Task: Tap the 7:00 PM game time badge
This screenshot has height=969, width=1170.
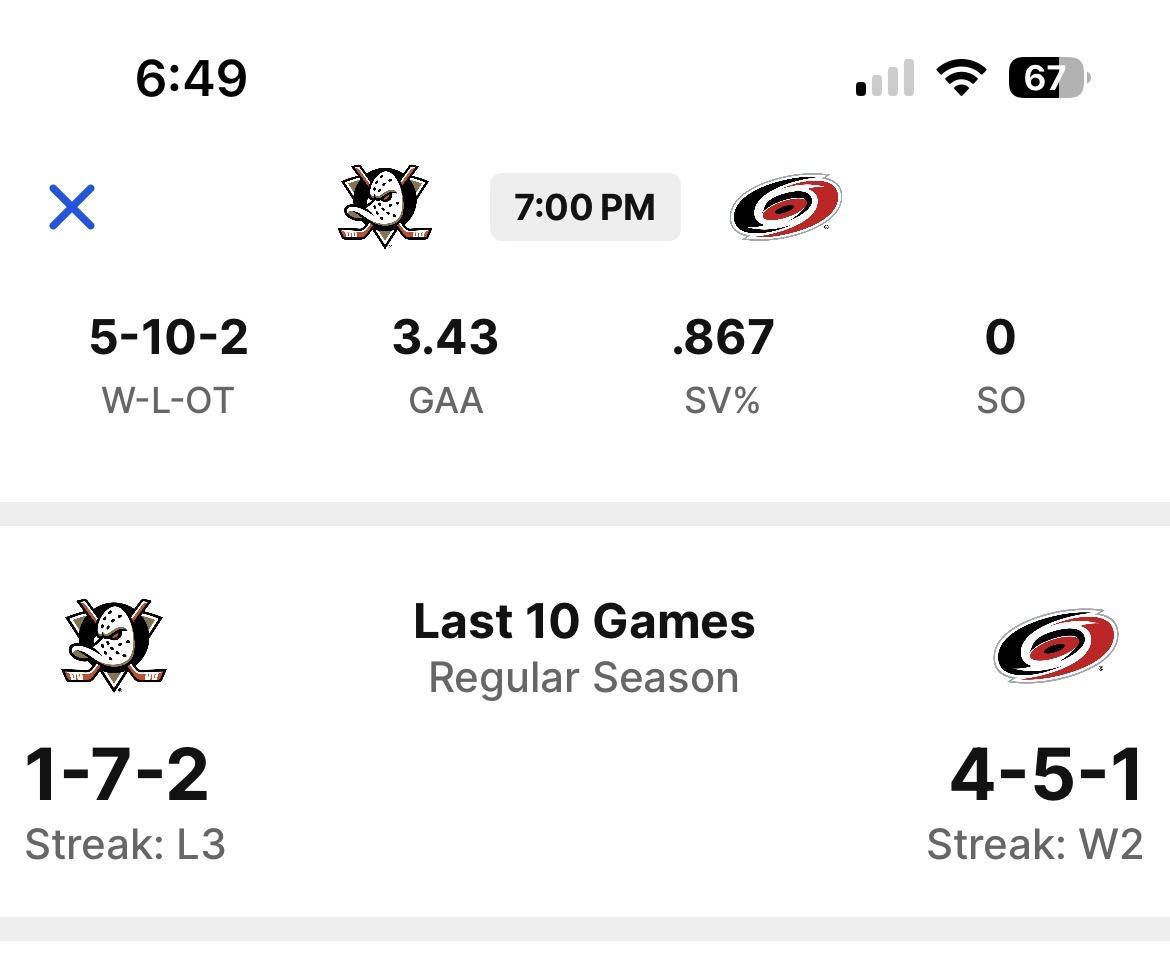Action: (x=585, y=207)
